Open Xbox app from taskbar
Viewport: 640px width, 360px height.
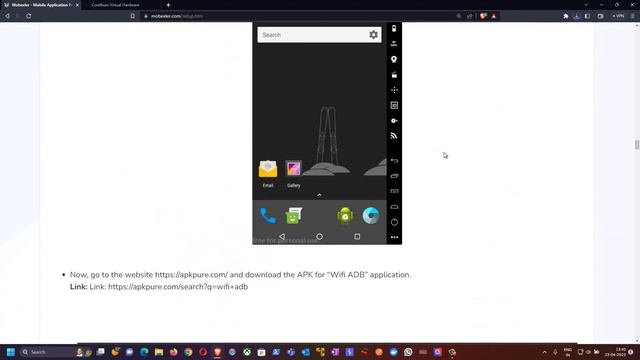[247, 352]
